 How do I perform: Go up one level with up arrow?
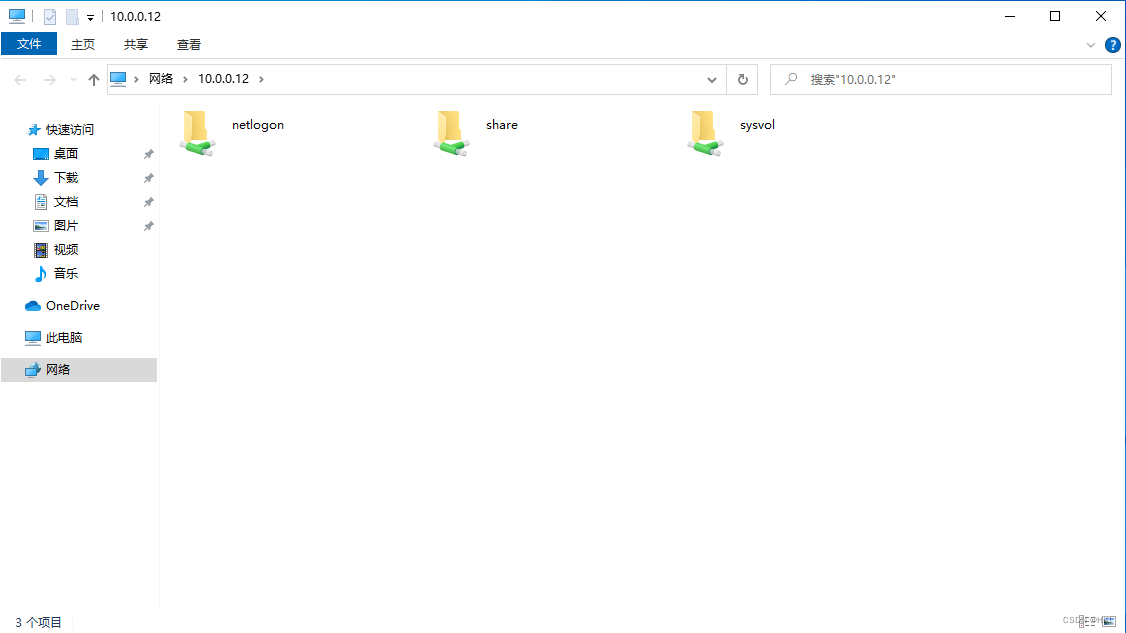point(93,80)
